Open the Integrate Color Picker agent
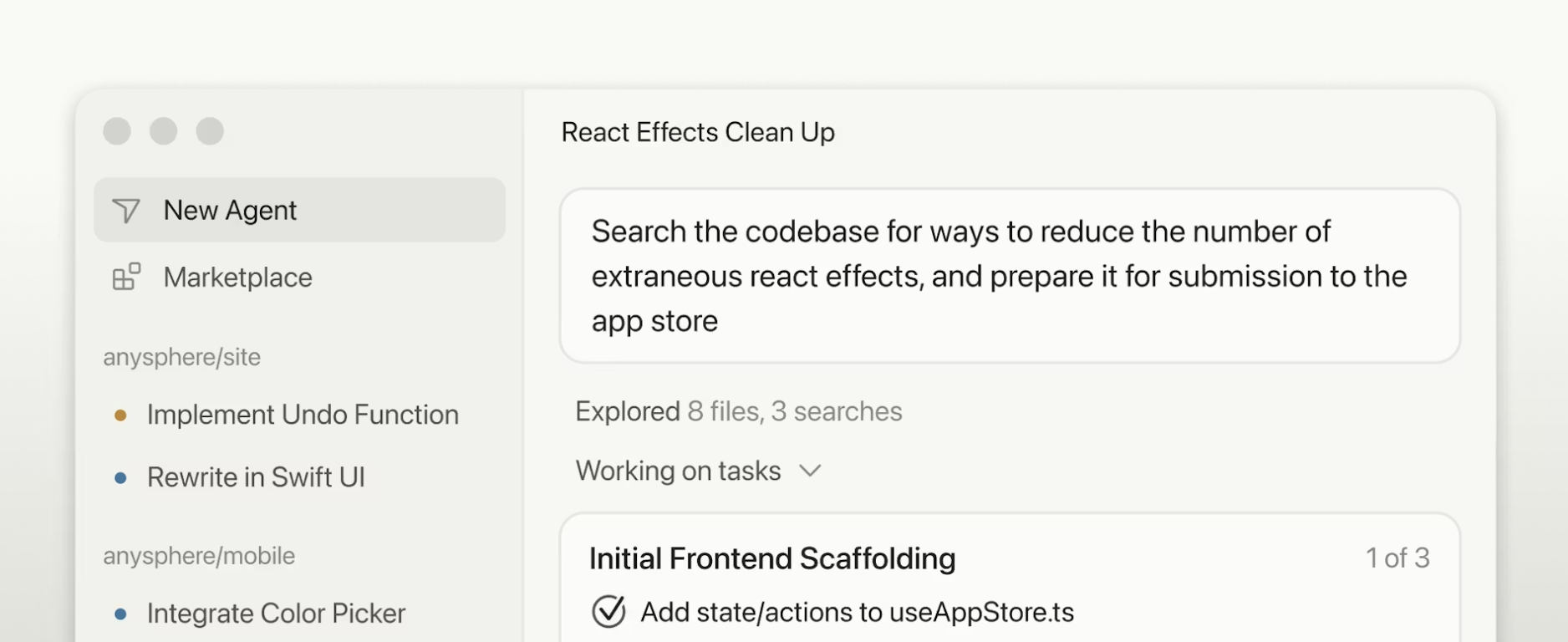 [x=276, y=614]
